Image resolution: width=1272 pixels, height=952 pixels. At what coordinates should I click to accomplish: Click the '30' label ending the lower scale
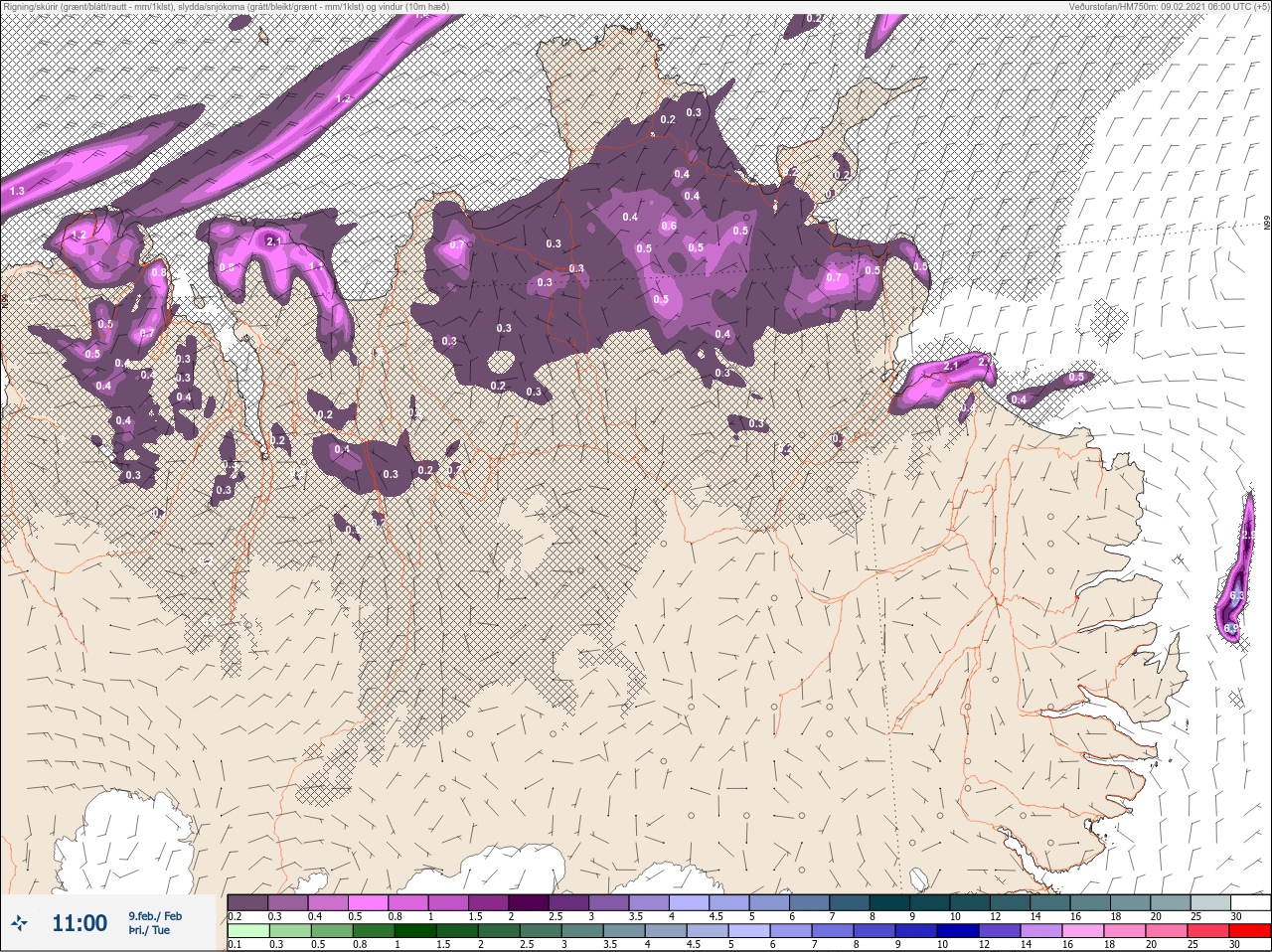click(x=1235, y=945)
